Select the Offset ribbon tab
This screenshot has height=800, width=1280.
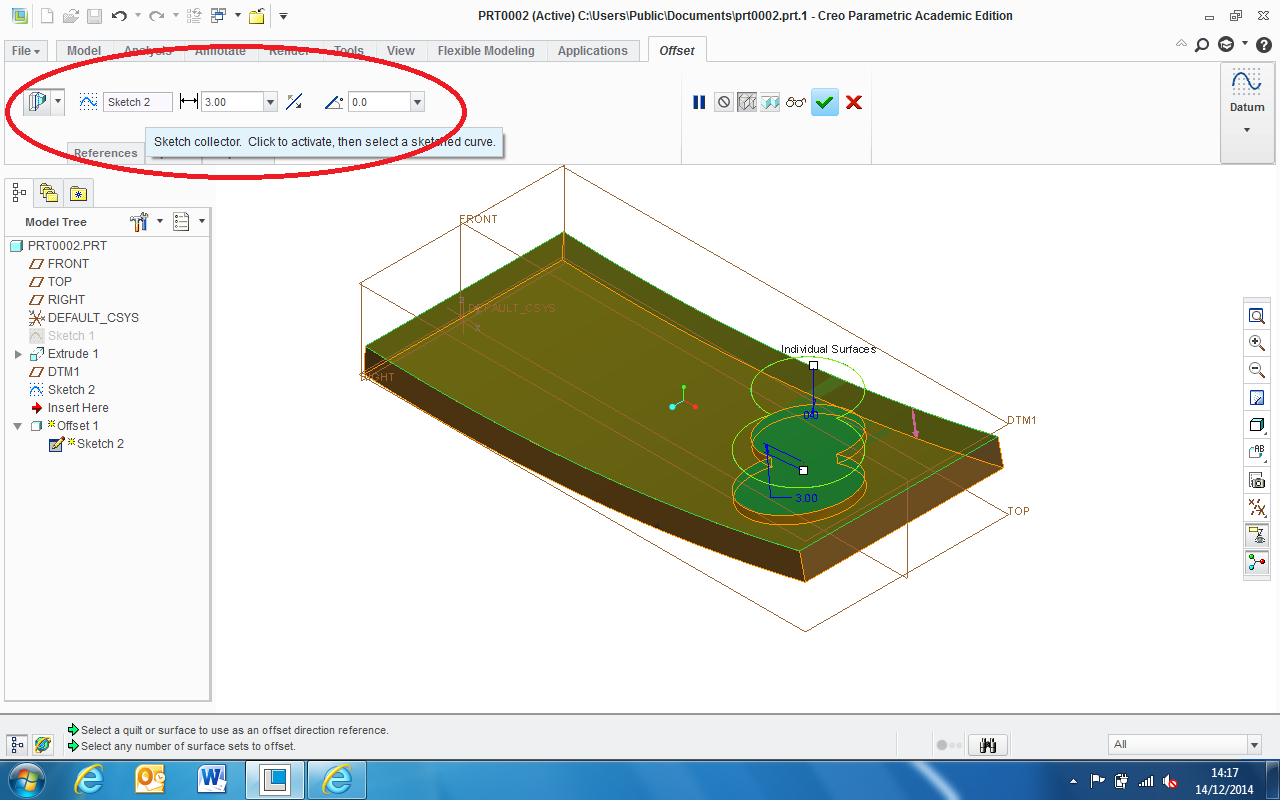(x=677, y=51)
